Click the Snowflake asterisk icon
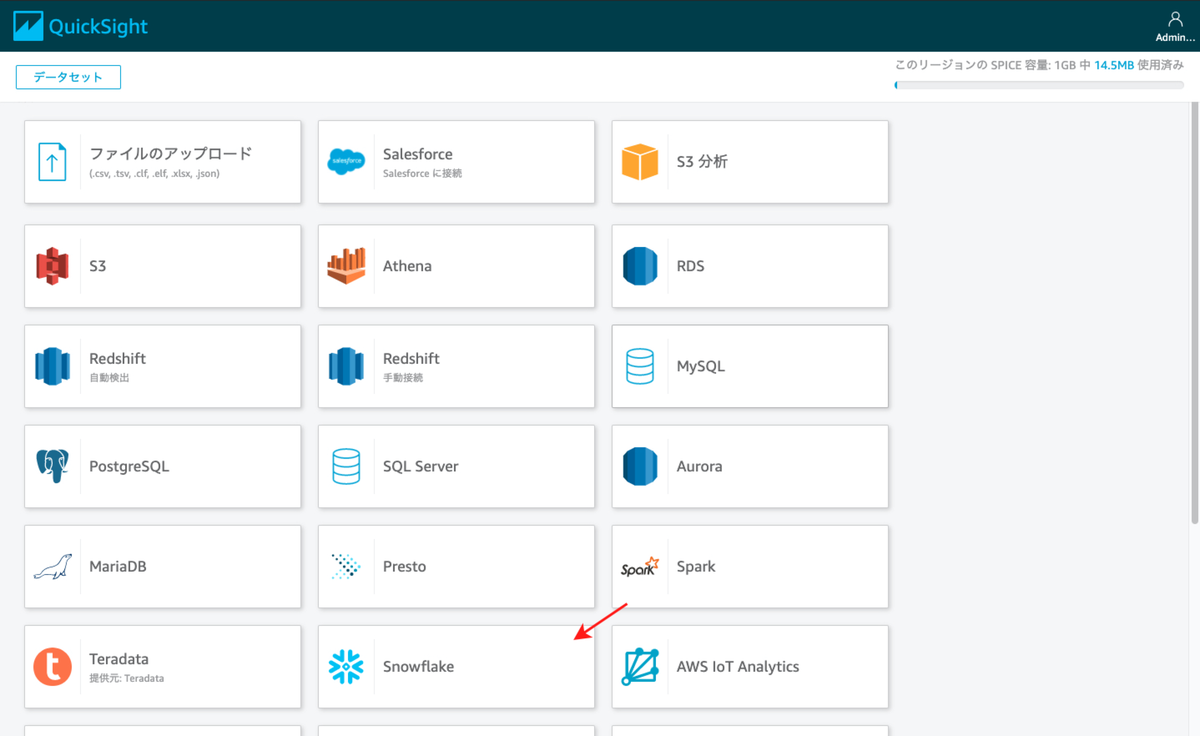1200x736 pixels. (346, 666)
